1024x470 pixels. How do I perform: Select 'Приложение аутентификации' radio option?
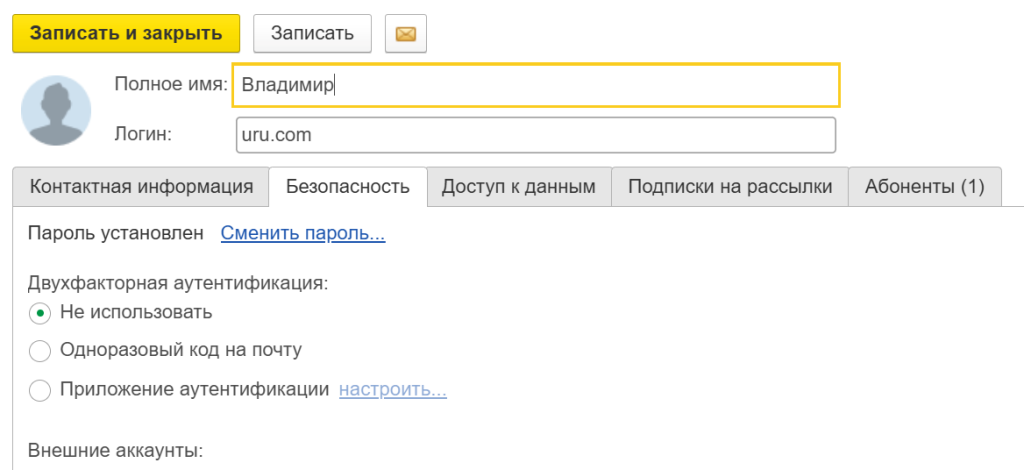pos(40,390)
